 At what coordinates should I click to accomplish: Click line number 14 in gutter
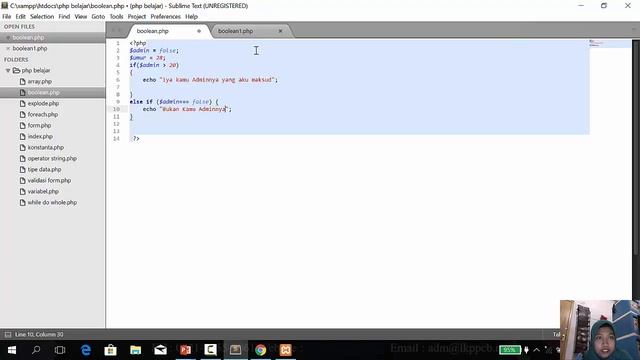[117, 139]
